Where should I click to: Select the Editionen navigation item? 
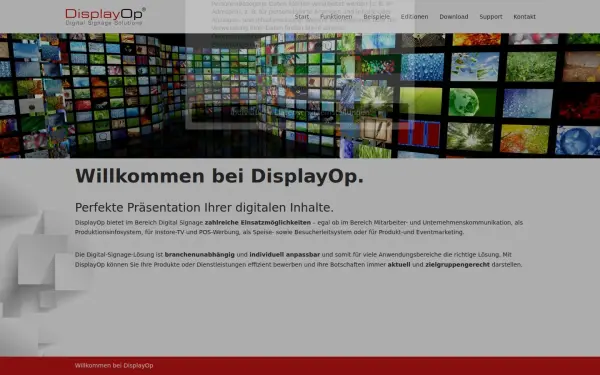pos(414,16)
